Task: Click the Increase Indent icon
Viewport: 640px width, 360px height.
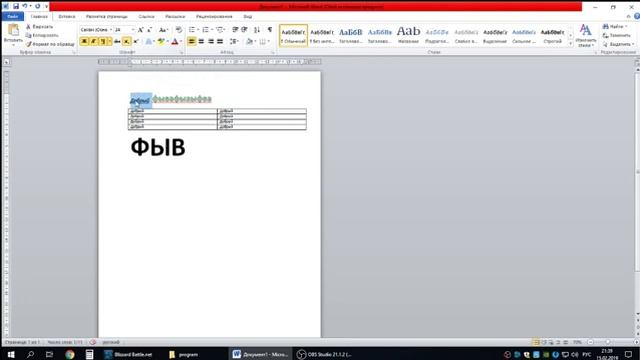Action: click(244, 30)
